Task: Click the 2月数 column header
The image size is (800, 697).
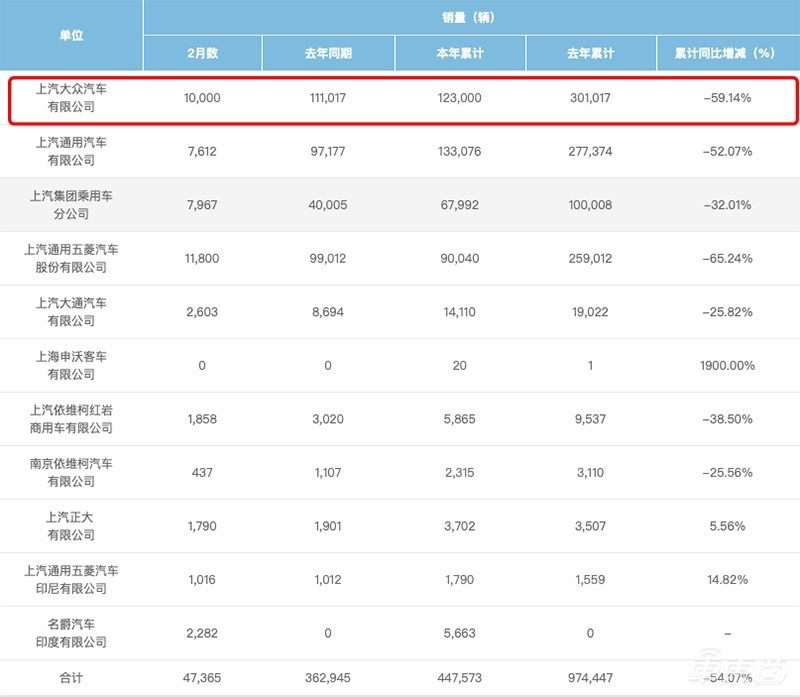Action: (203, 49)
